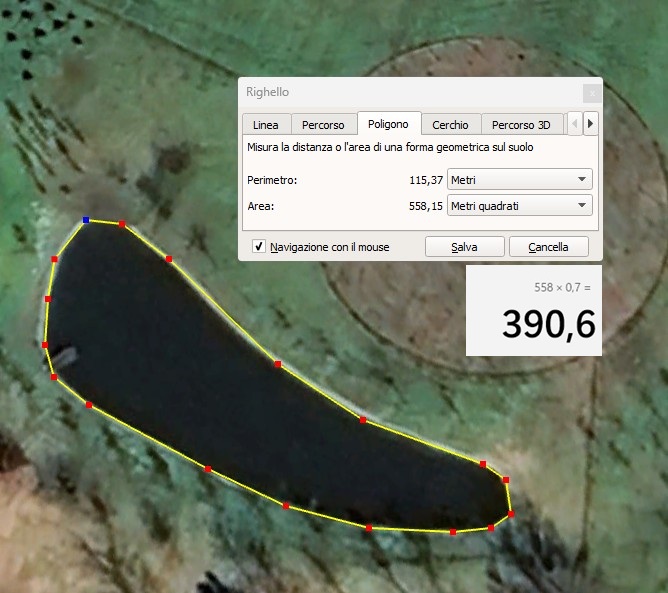
Task: Switch to the Percorso tab
Action: 324,125
